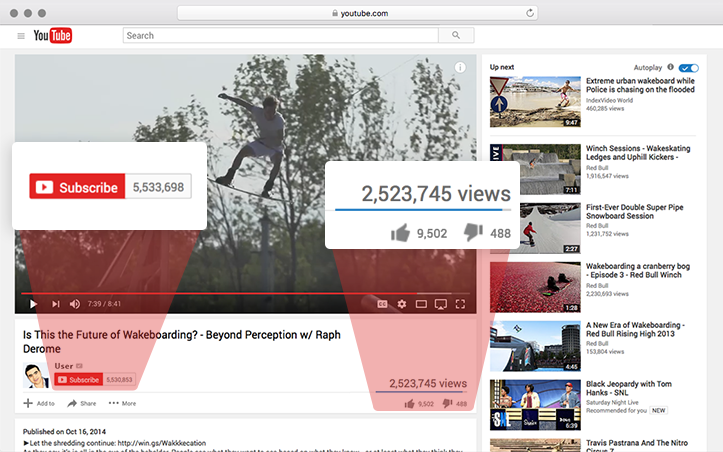
Task: Open Extreme urban wakeboard title link
Action: (x=640, y=85)
